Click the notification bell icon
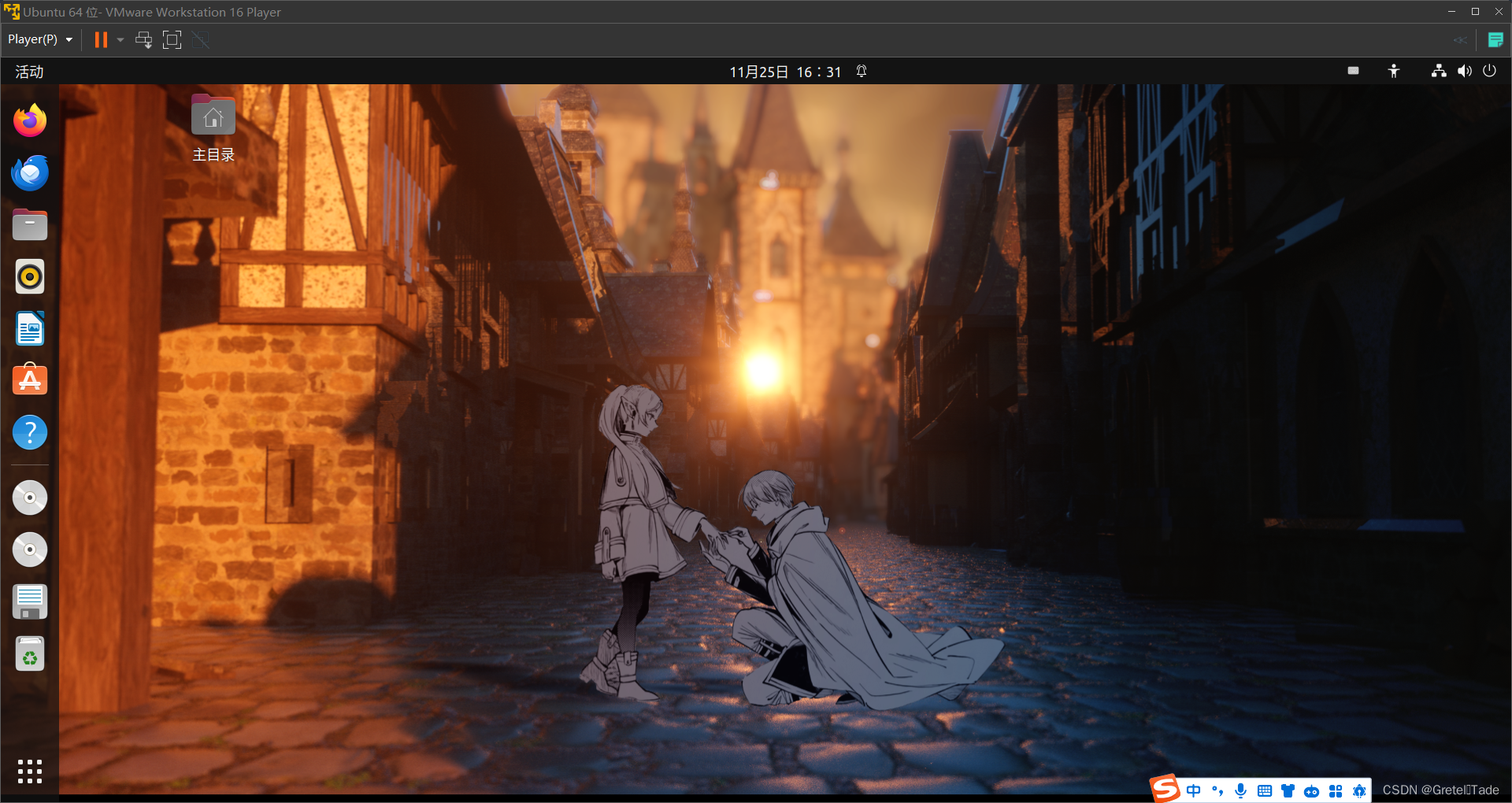The height and width of the screenshot is (803, 1512). tap(862, 72)
